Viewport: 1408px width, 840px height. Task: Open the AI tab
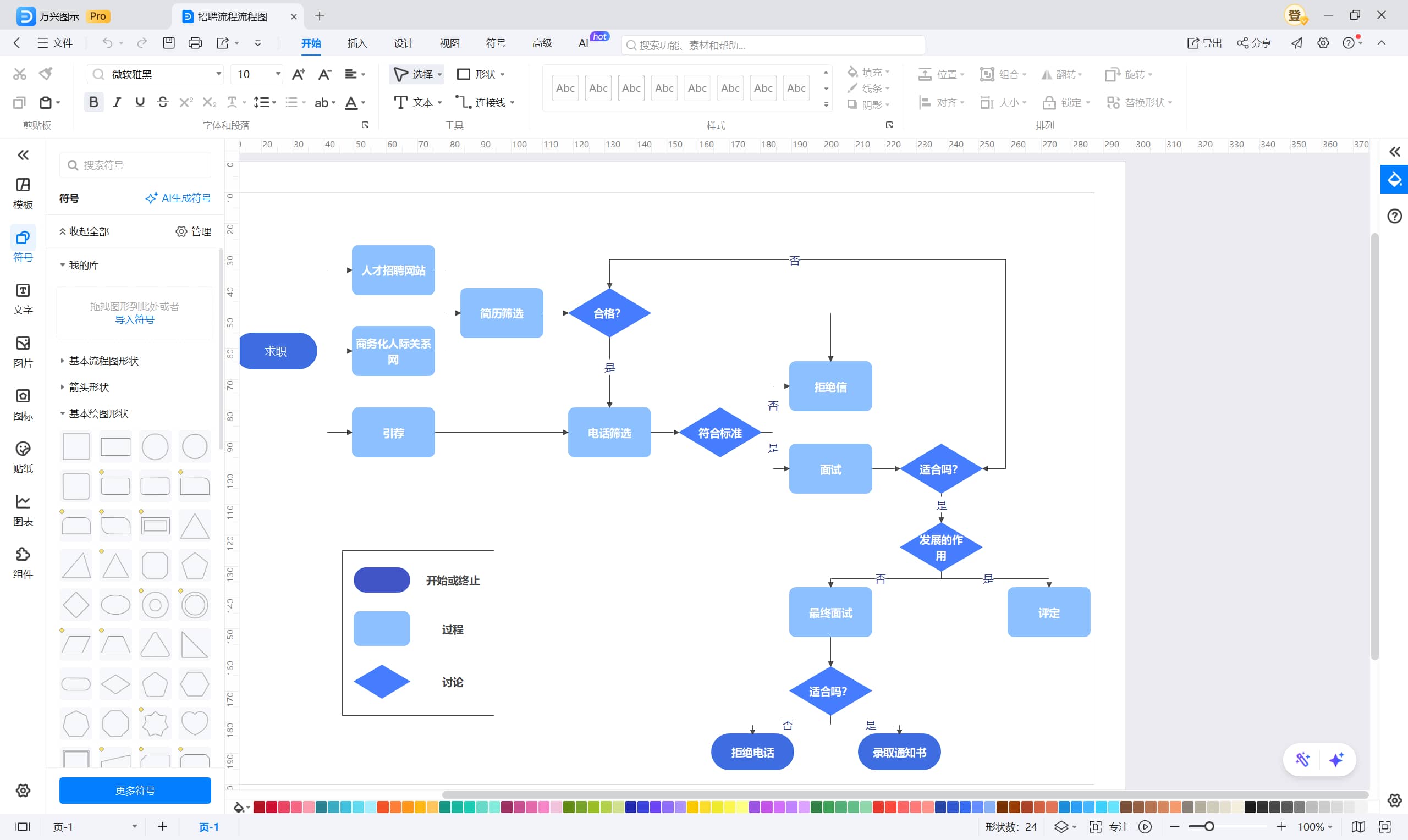(584, 43)
